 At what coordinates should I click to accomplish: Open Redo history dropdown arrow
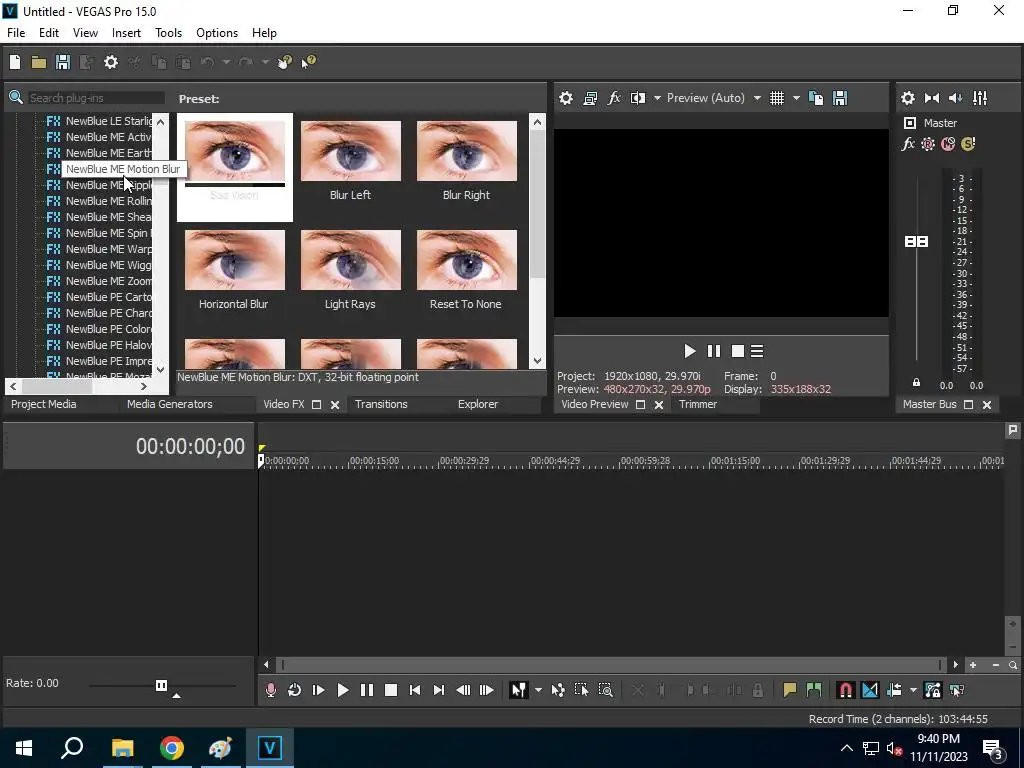click(x=265, y=62)
